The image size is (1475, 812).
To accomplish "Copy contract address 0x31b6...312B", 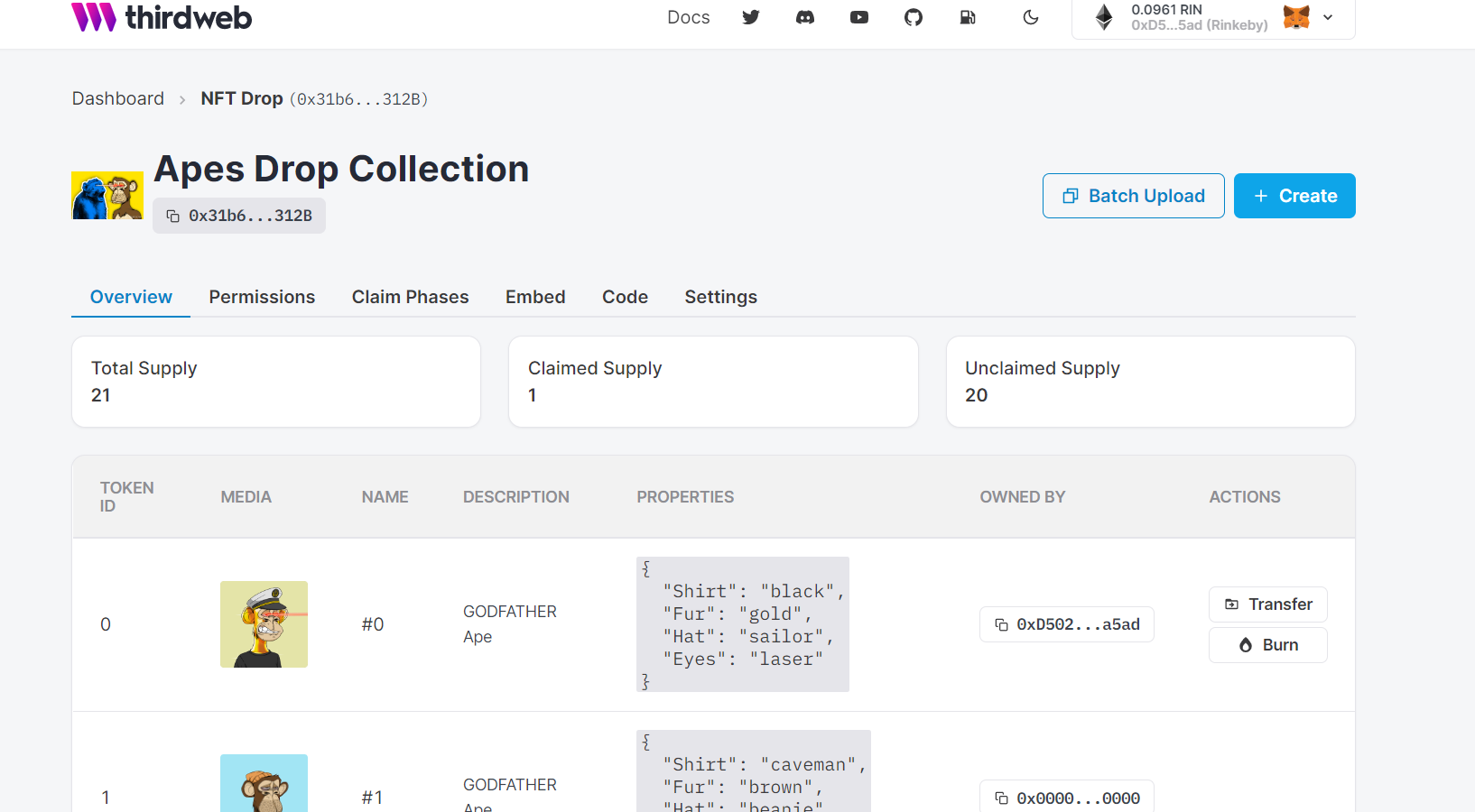I will [x=239, y=216].
